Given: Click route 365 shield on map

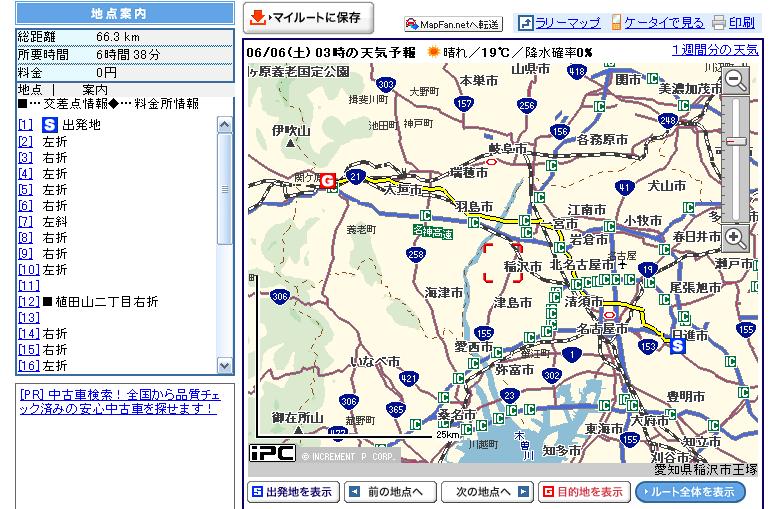Looking at the screenshot, I should [x=395, y=410].
